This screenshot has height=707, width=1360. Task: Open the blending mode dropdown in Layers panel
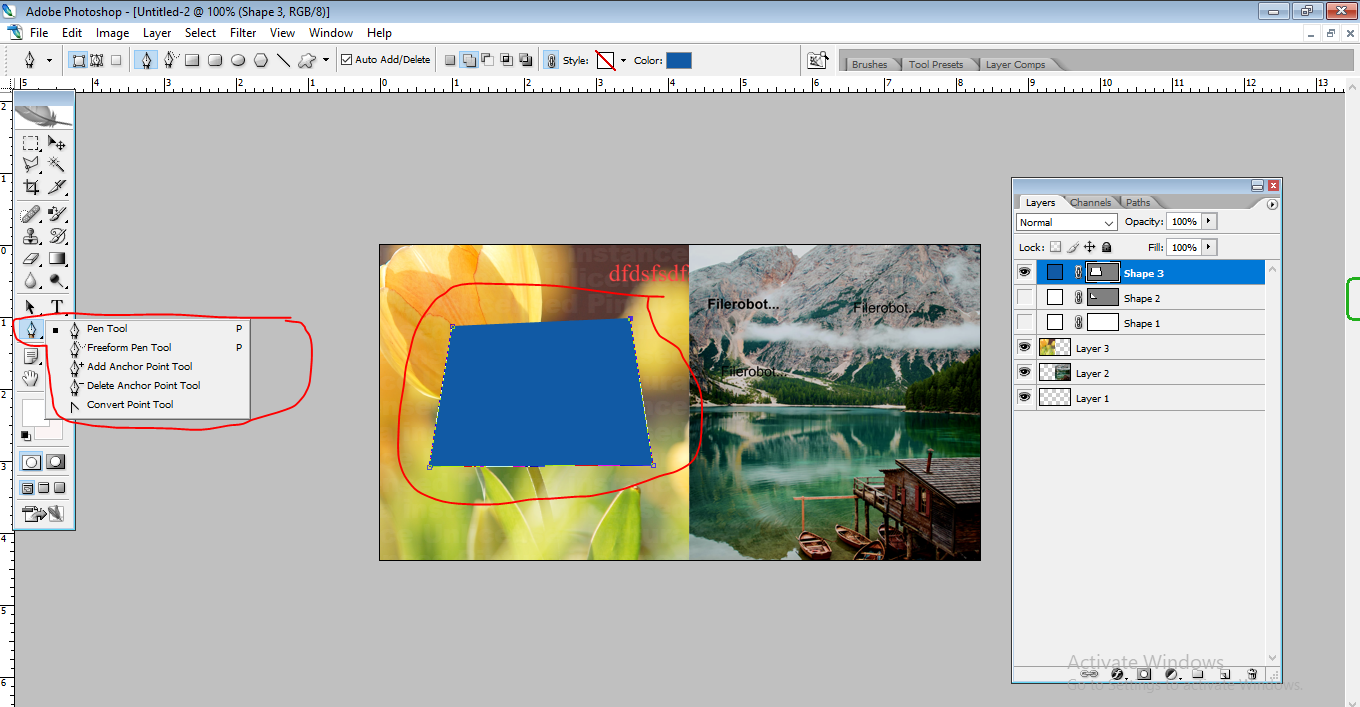tap(1066, 221)
